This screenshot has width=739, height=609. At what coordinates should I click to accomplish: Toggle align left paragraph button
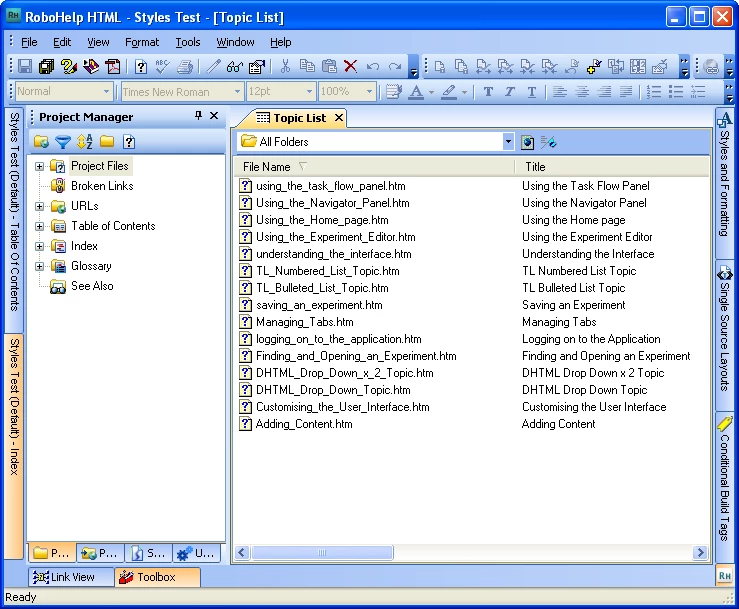point(559,91)
